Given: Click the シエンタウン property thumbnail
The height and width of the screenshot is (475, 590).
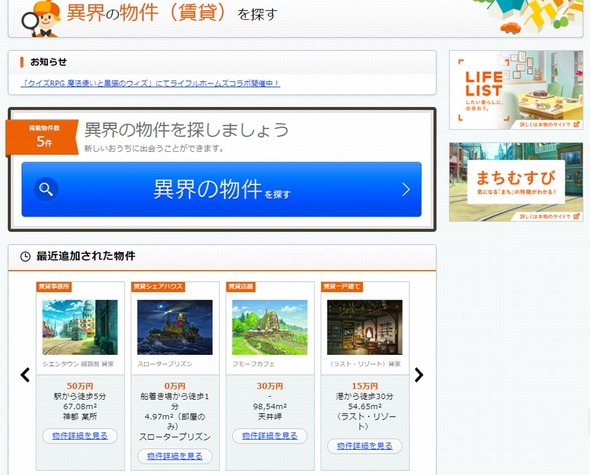Looking at the screenshot, I should tap(80, 327).
